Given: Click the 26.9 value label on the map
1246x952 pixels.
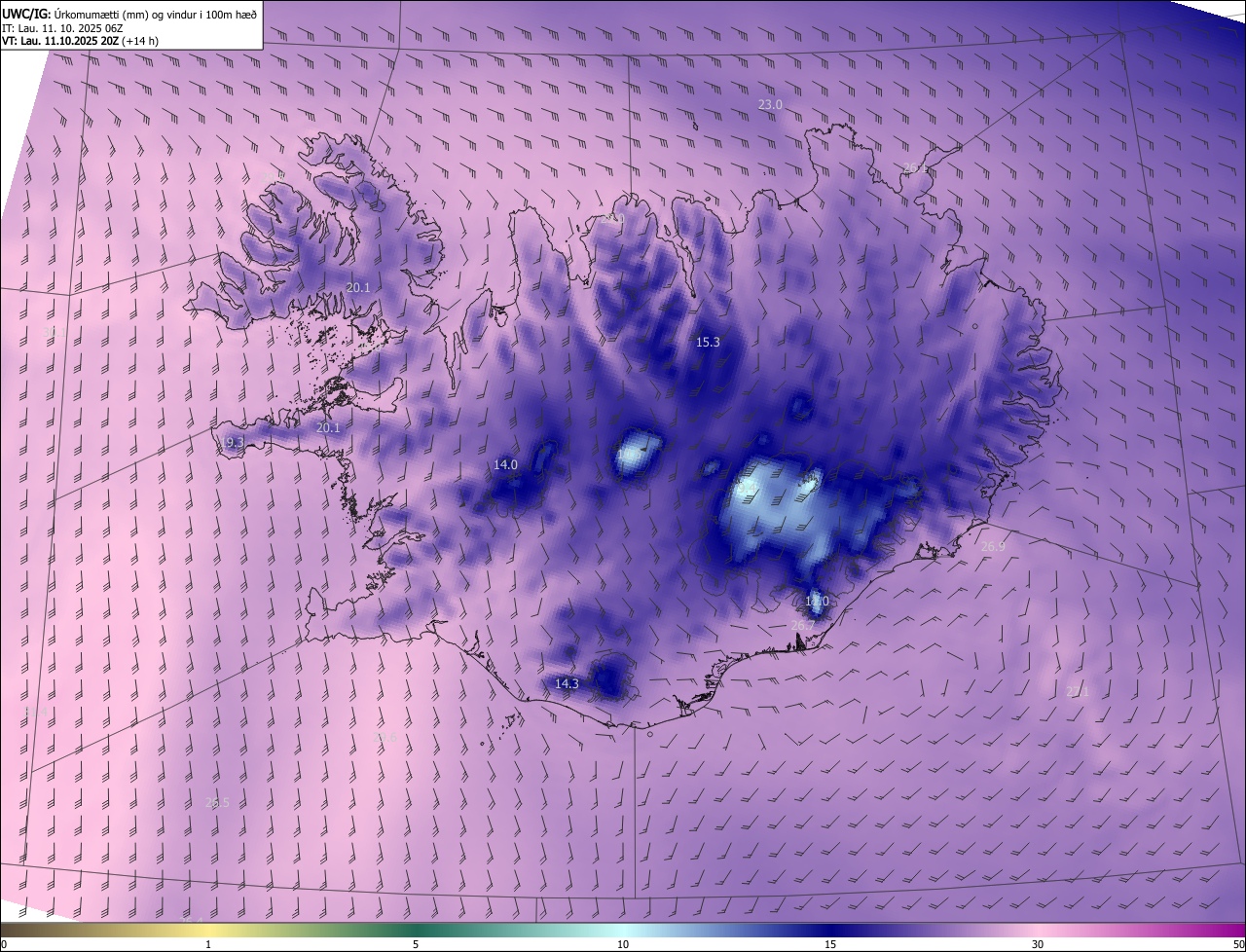Looking at the screenshot, I should 993,547.
